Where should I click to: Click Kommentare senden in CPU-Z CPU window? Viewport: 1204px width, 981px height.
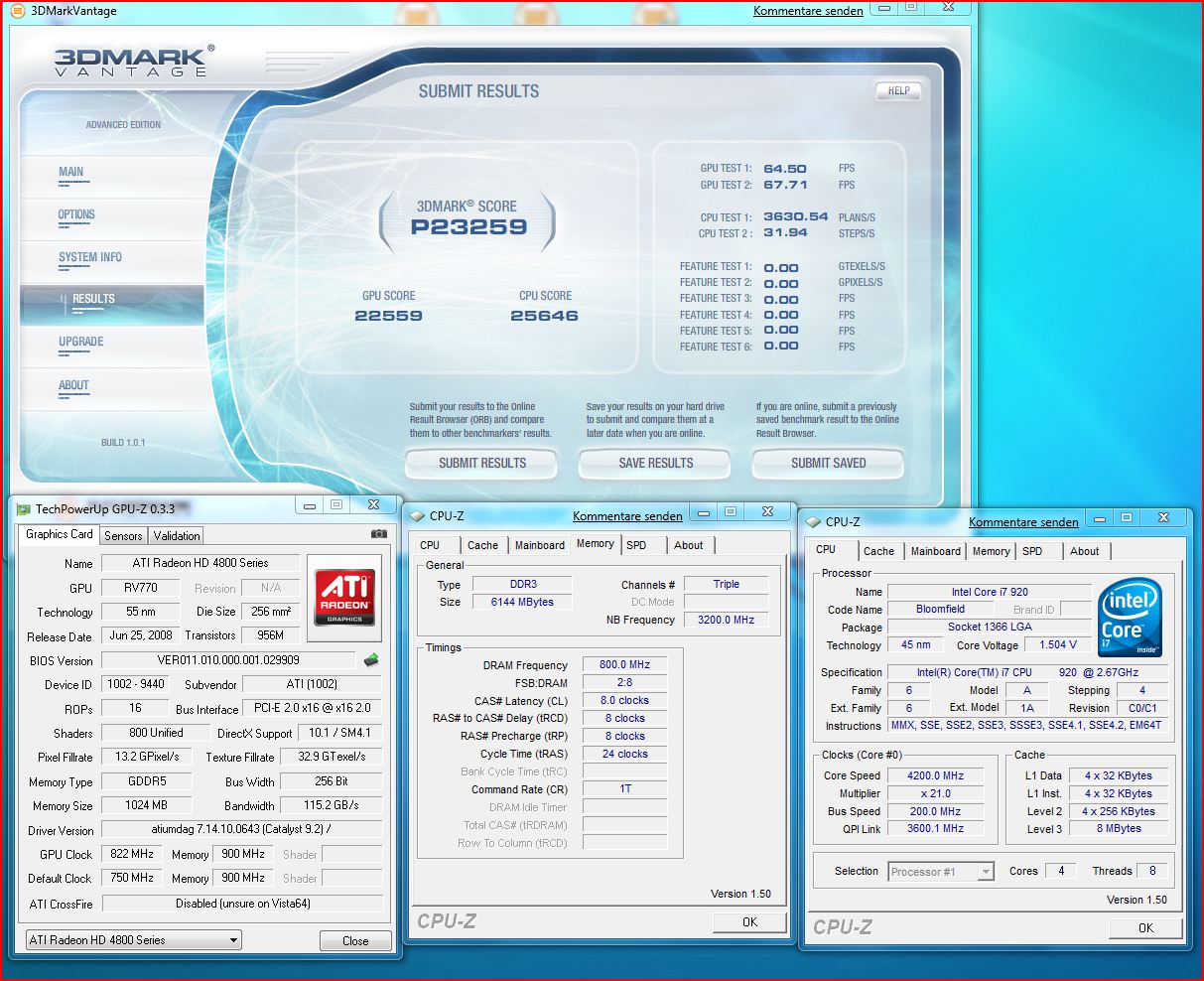(1023, 521)
